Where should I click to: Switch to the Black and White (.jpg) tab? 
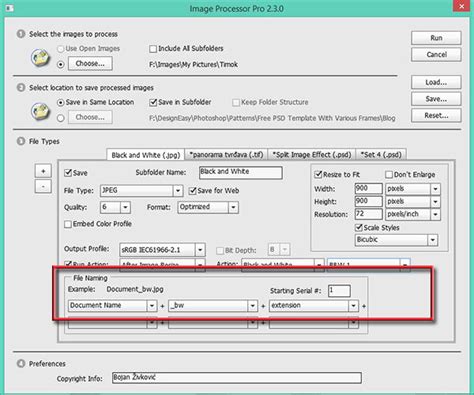pyautogui.click(x=146, y=155)
